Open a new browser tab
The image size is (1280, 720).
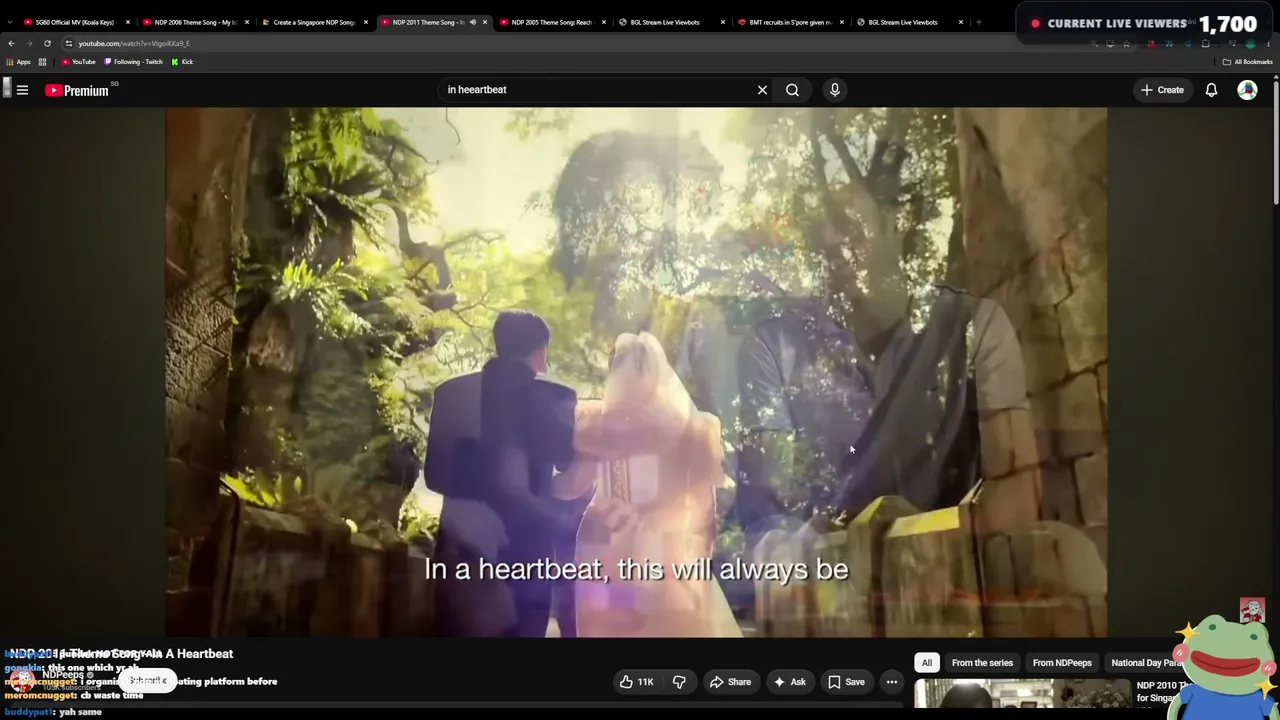click(978, 22)
